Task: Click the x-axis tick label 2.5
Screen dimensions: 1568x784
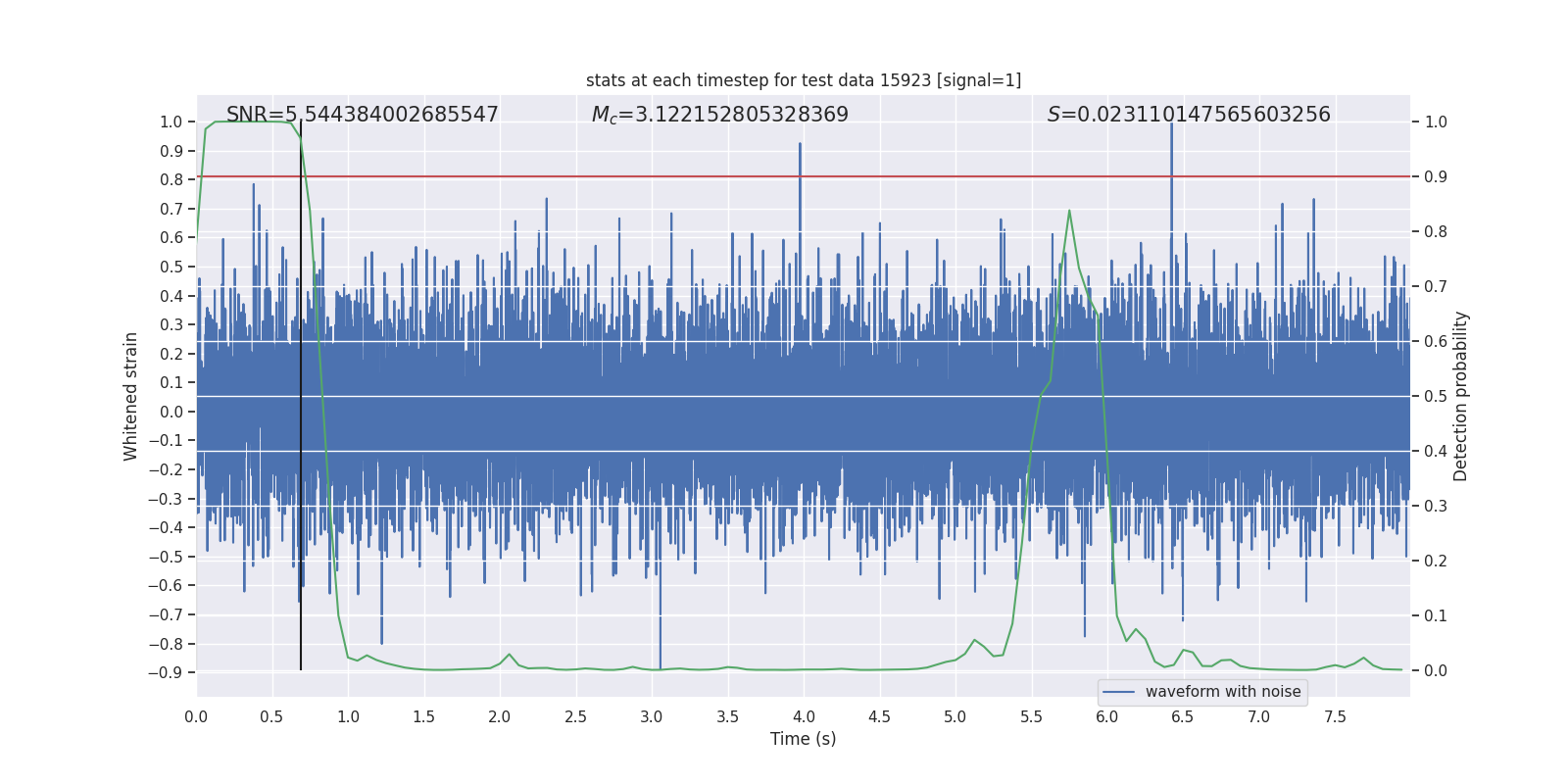Action: [575, 717]
